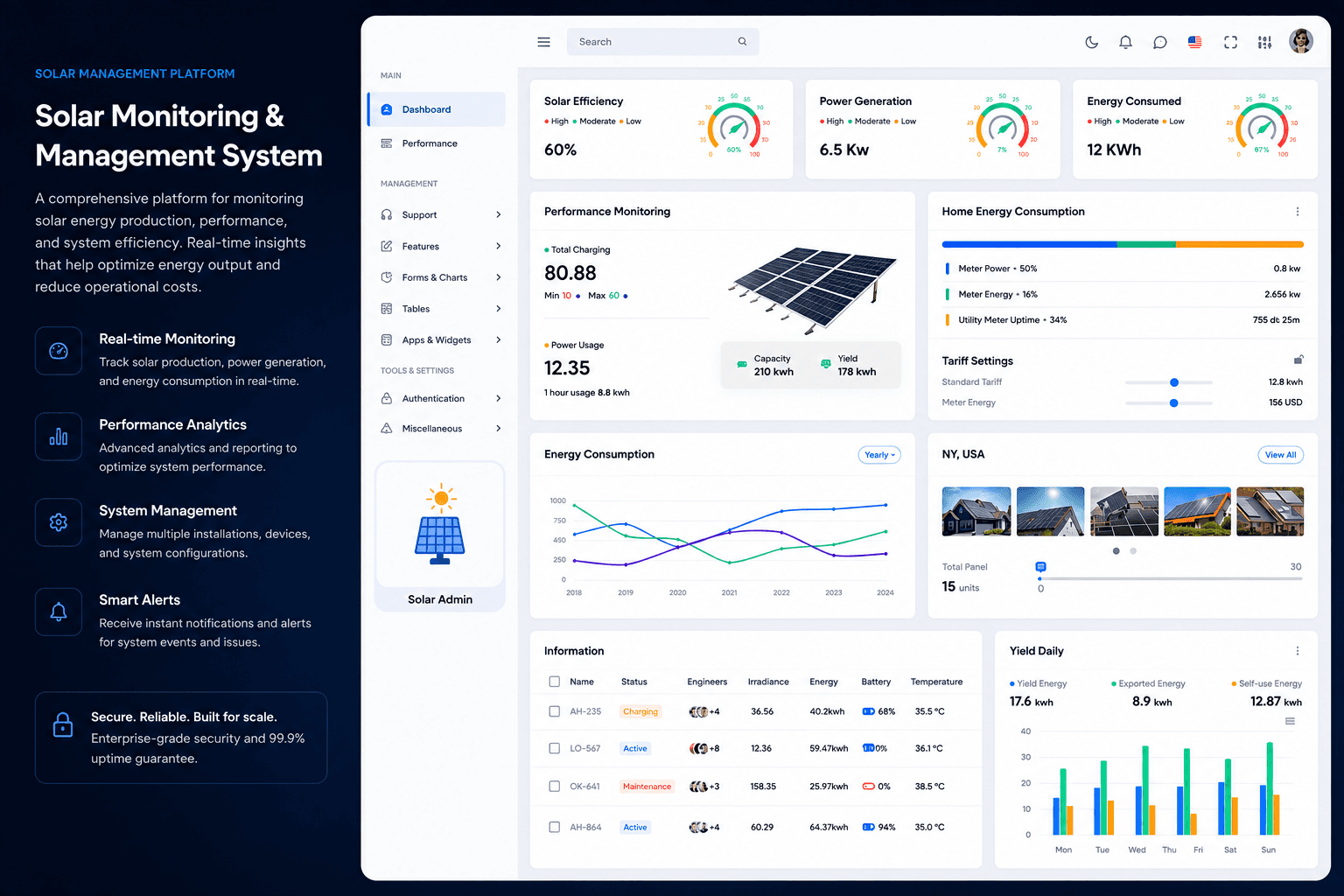
Task: Click the search magnifier icon
Action: 742,42
